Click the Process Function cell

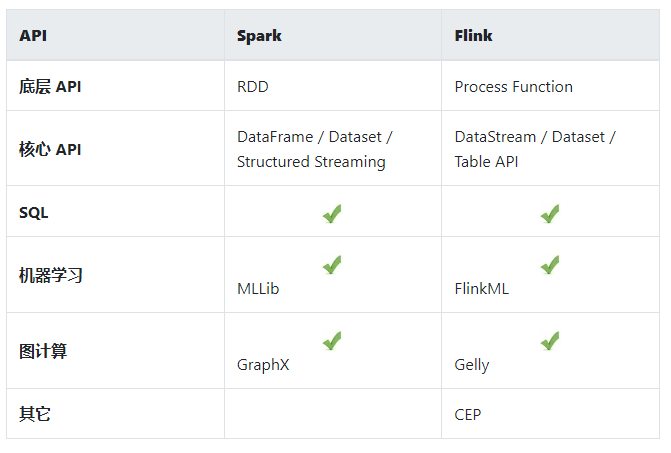[x=513, y=87]
